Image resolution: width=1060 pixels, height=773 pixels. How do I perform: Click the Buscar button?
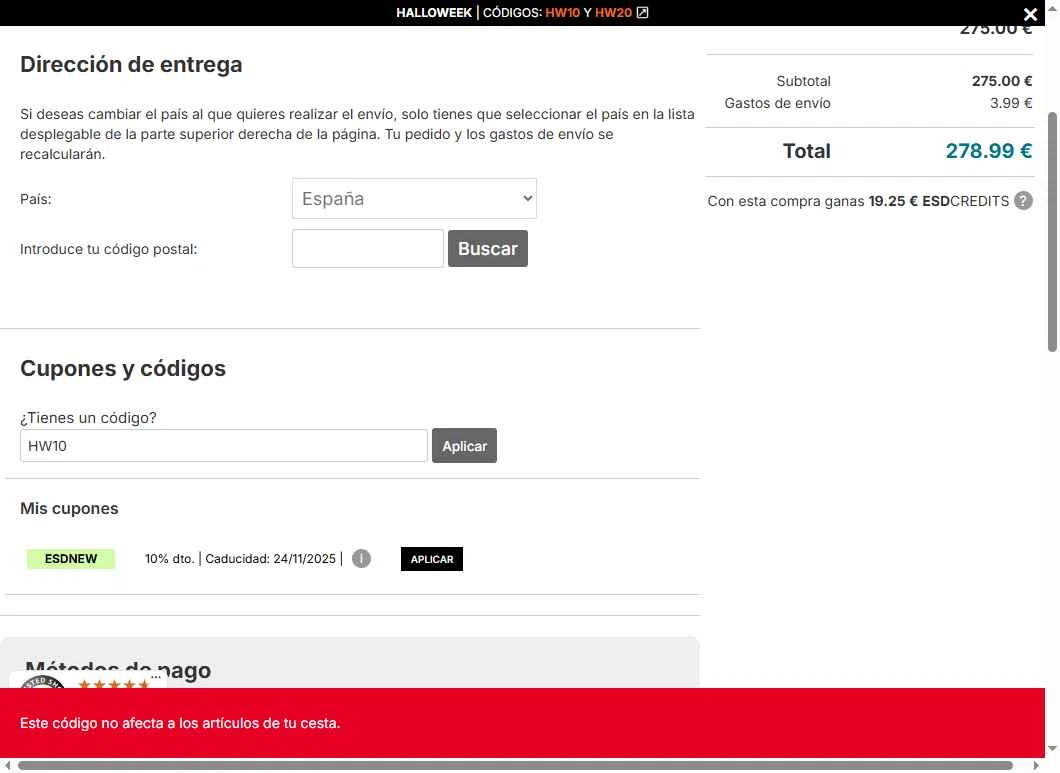[487, 248]
